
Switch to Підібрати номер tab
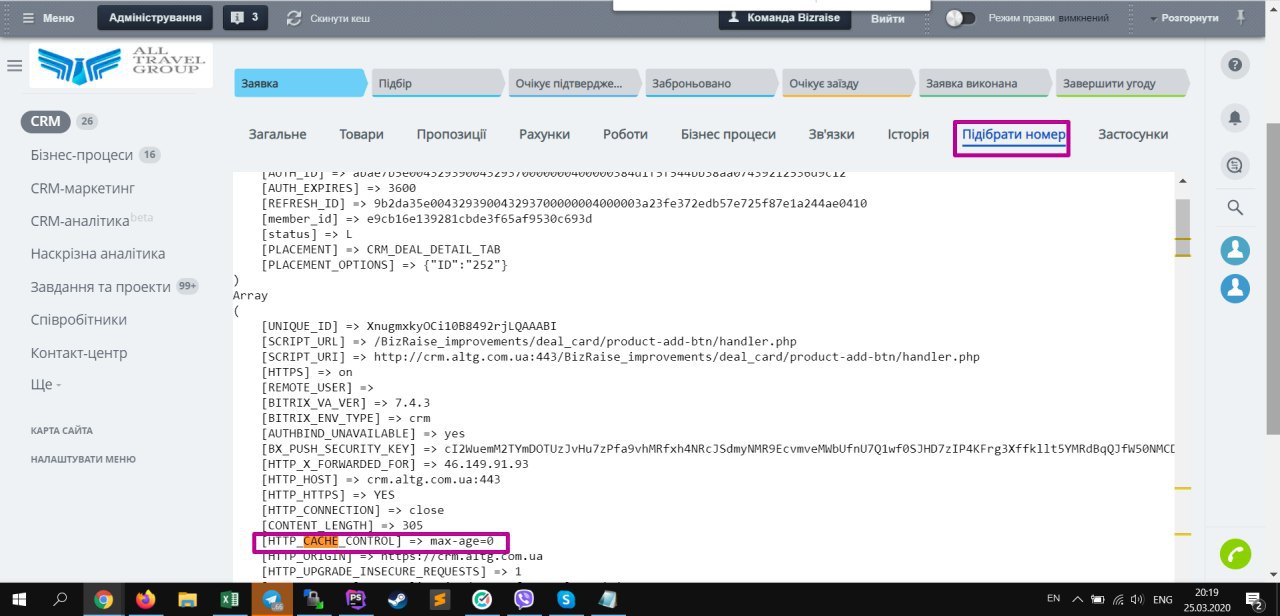coord(1013,134)
